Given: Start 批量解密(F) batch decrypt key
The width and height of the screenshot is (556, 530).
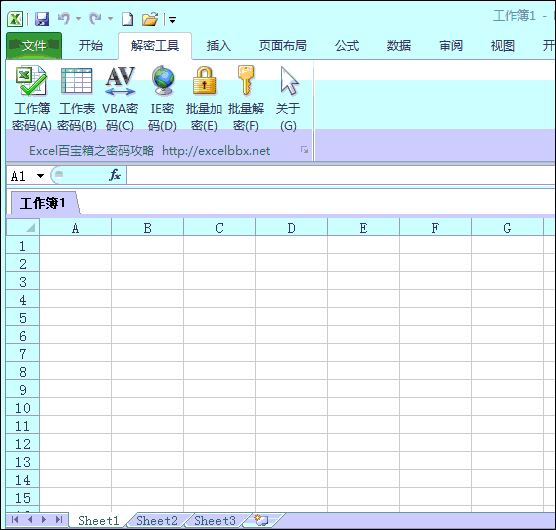Looking at the screenshot, I should [246, 99].
